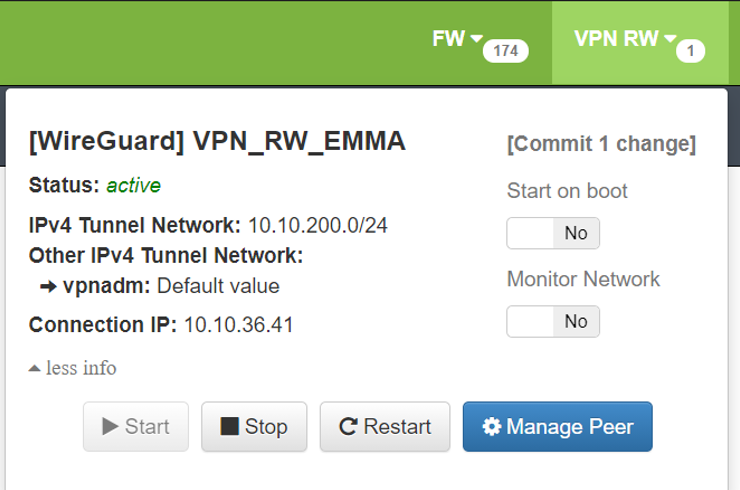Viewport: 740px width, 490px height.
Task: Click the black square Stop icon
Action: [x=230, y=427]
